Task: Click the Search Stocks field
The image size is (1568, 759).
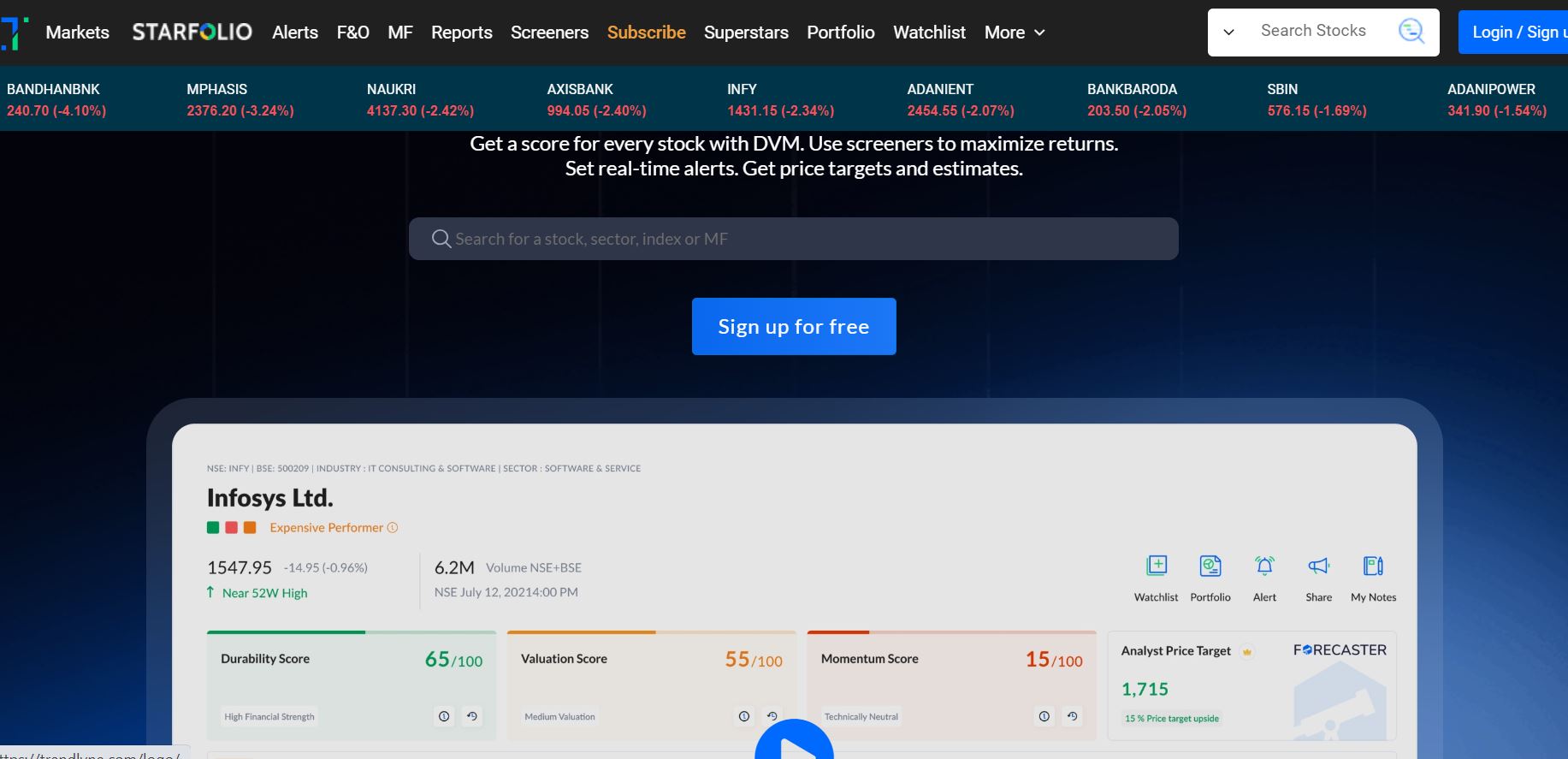Action: coord(1313,31)
